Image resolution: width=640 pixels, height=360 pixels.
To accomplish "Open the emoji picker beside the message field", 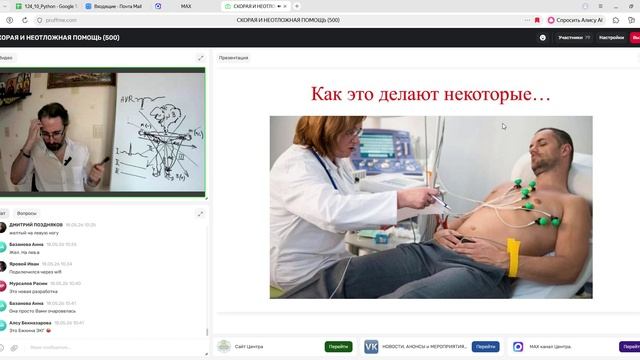I will [x=2, y=348].
